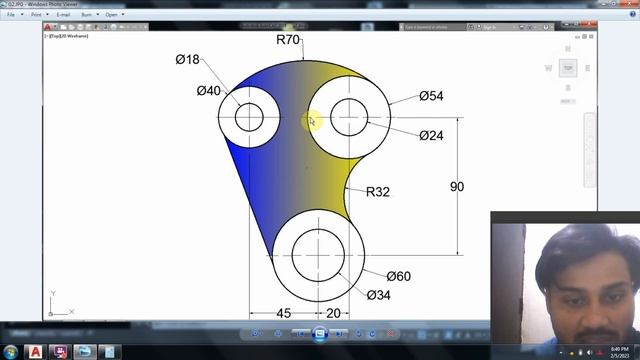Open the Burn menu

87,15
